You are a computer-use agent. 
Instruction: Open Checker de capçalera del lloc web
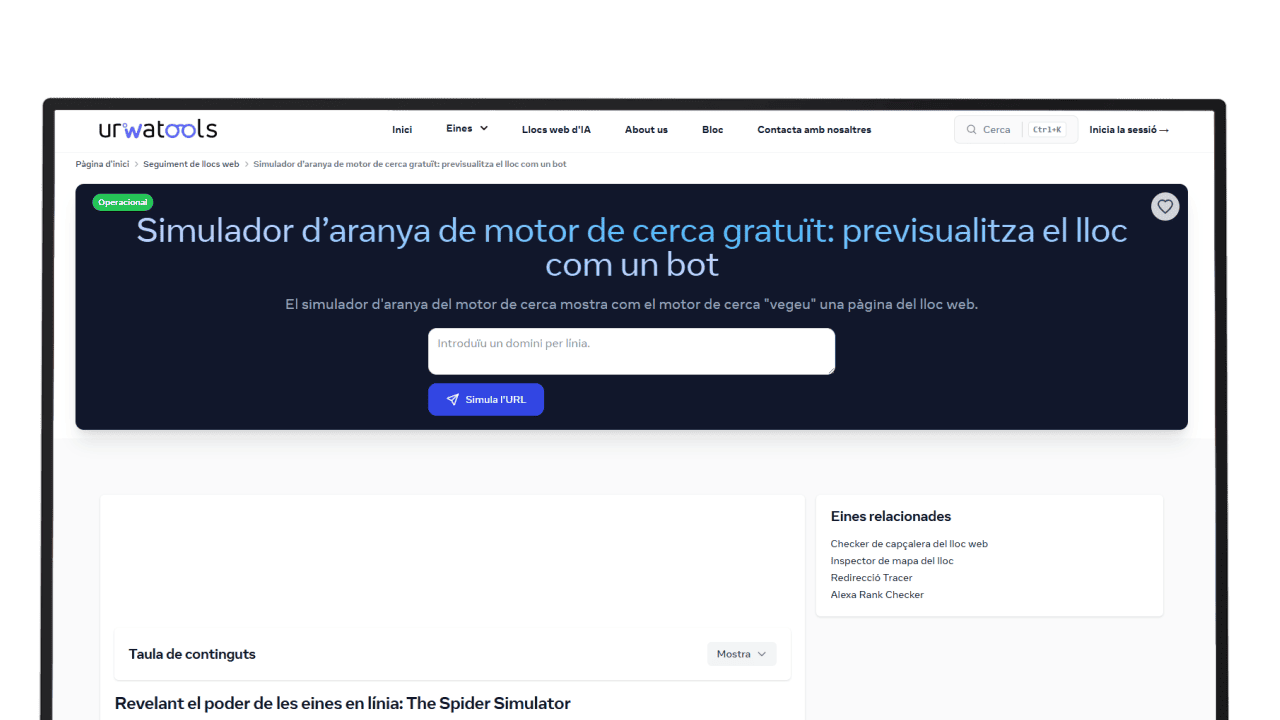(909, 544)
